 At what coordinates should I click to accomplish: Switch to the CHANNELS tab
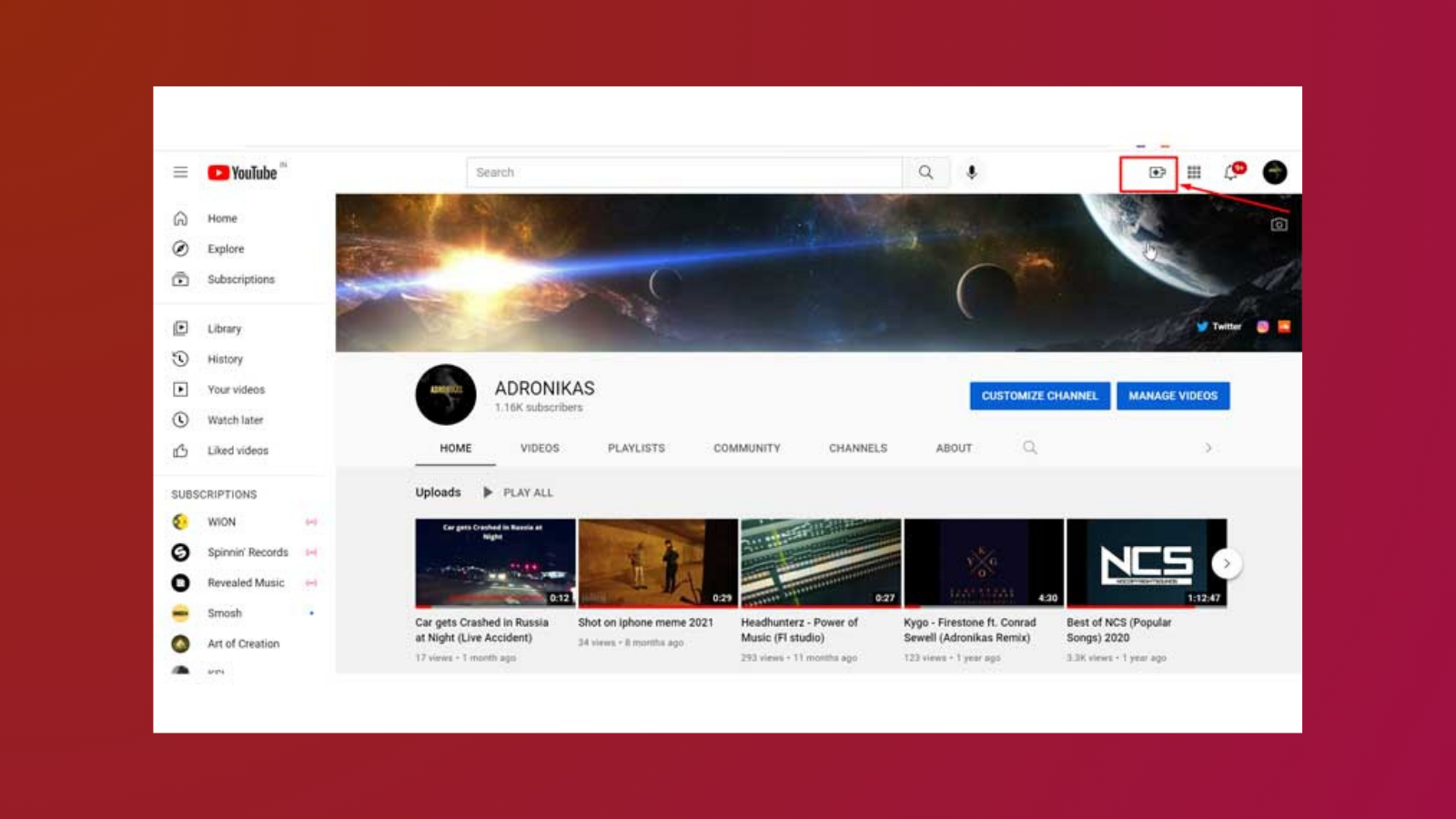tap(858, 448)
